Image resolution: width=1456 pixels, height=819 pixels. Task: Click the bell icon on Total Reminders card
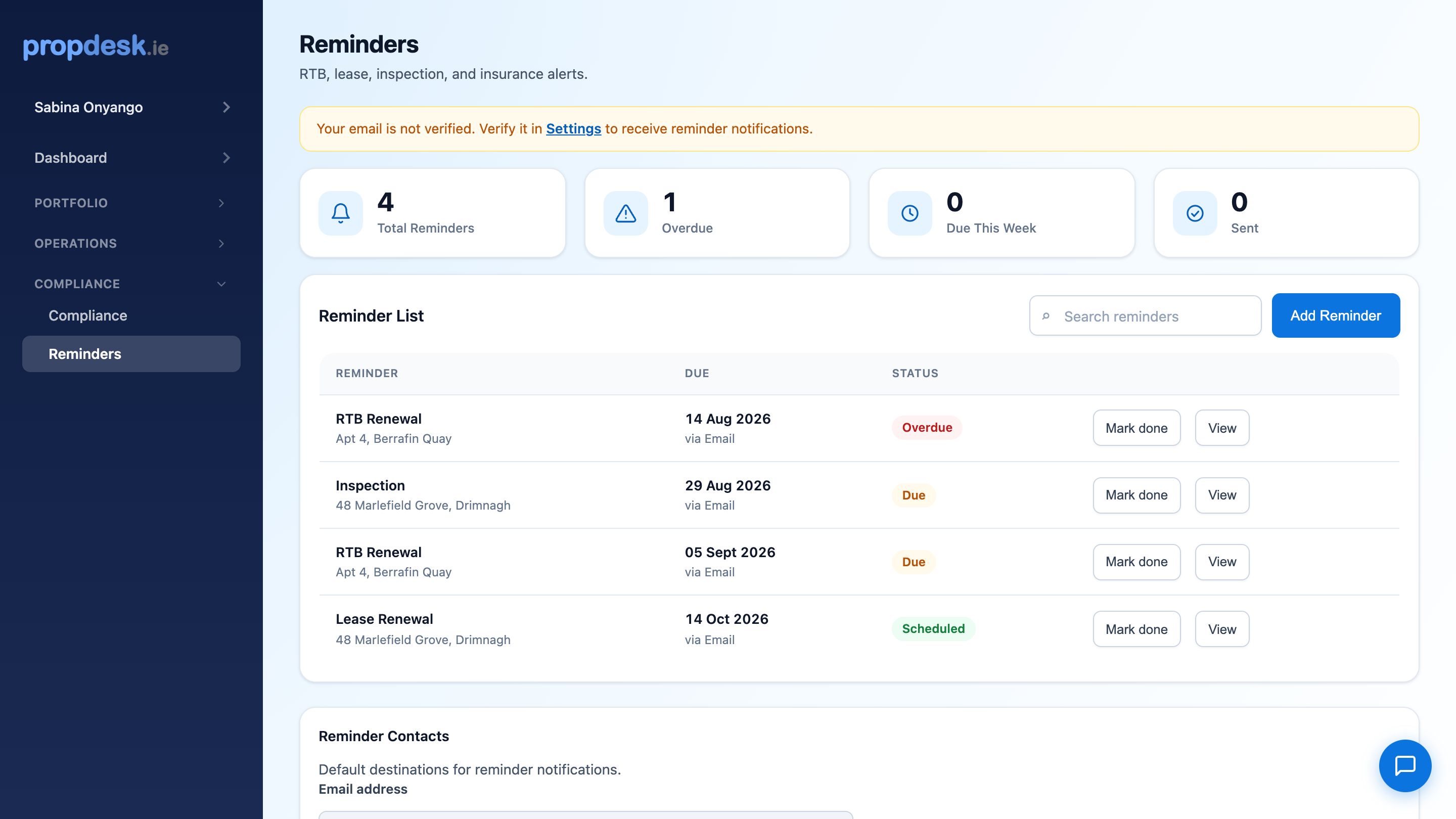(x=340, y=213)
